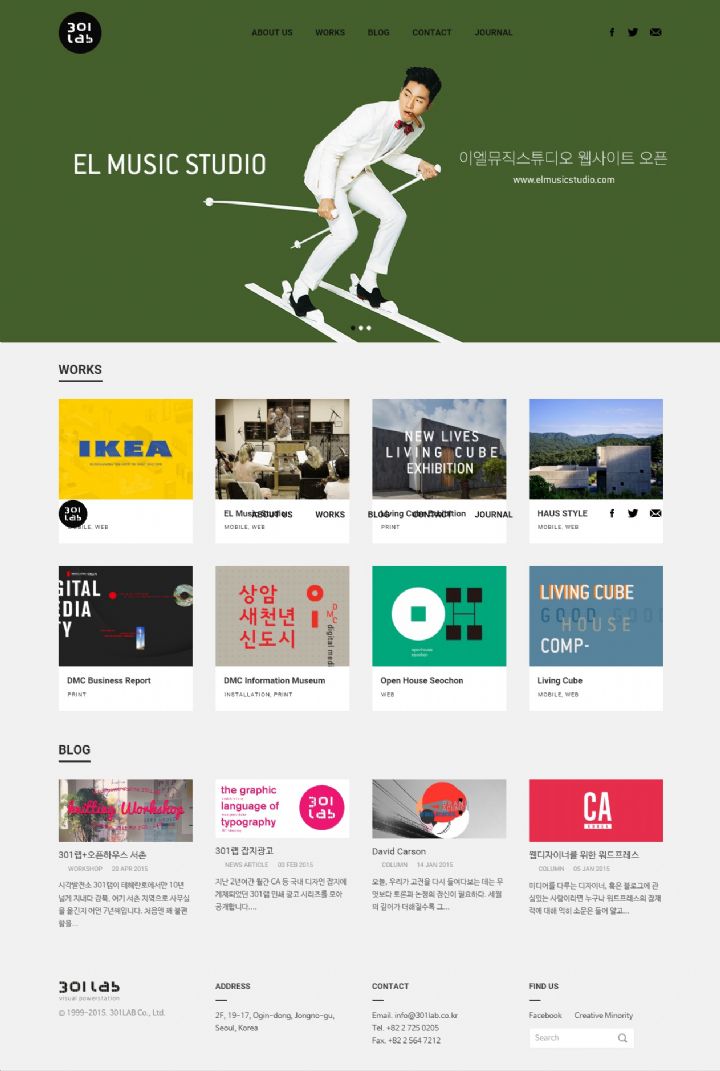Focus the Search field in the footer

pyautogui.click(x=581, y=1038)
